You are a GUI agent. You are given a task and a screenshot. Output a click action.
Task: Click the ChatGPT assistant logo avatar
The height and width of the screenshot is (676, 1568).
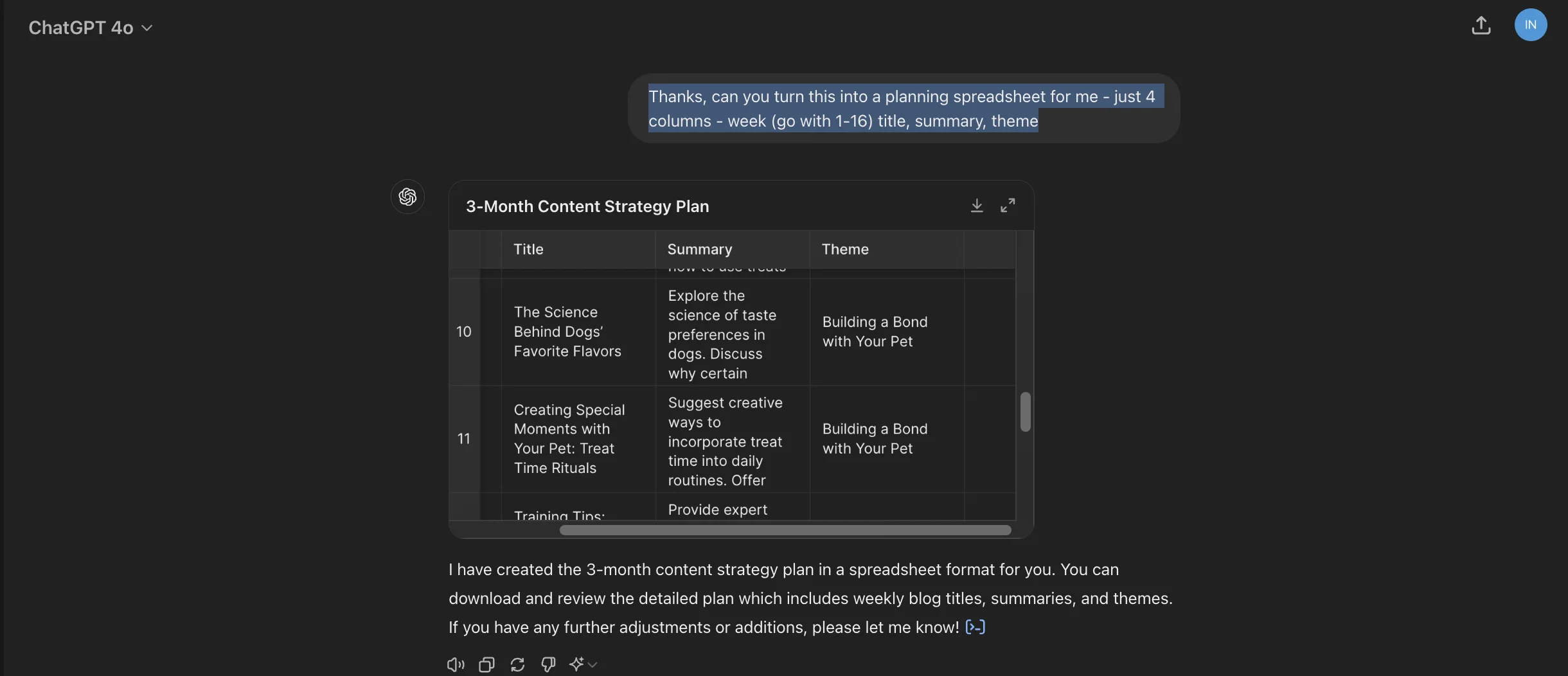click(x=407, y=197)
